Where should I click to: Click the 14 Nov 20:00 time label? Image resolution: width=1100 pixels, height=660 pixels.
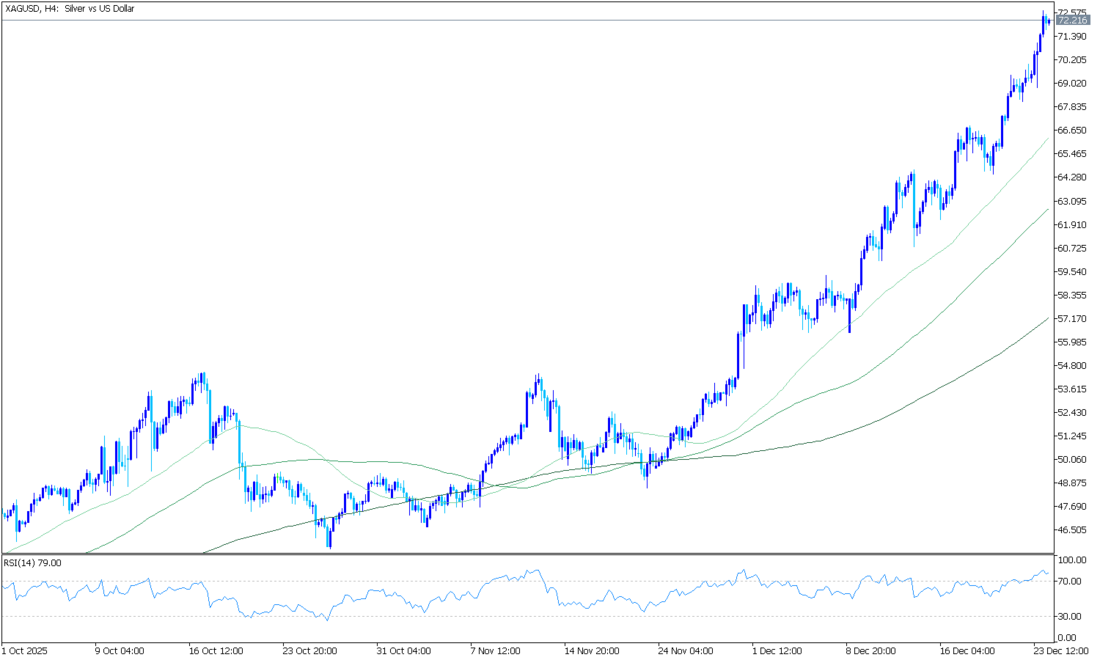[x=590, y=650]
